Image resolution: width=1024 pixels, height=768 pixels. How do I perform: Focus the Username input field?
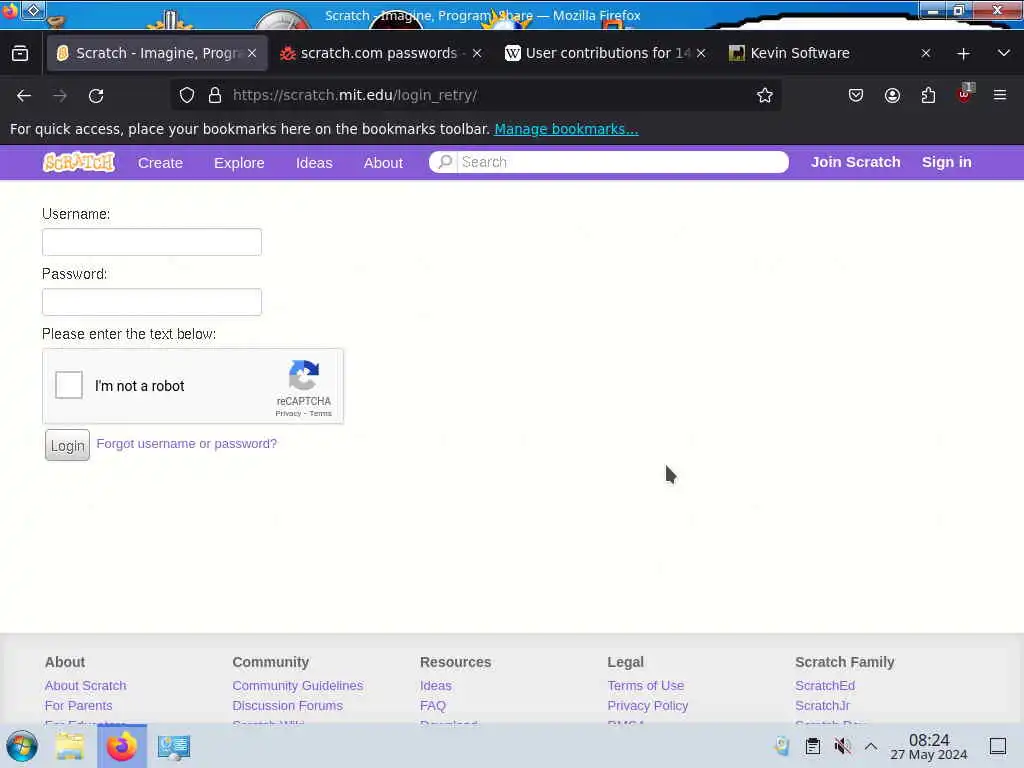coord(152,242)
